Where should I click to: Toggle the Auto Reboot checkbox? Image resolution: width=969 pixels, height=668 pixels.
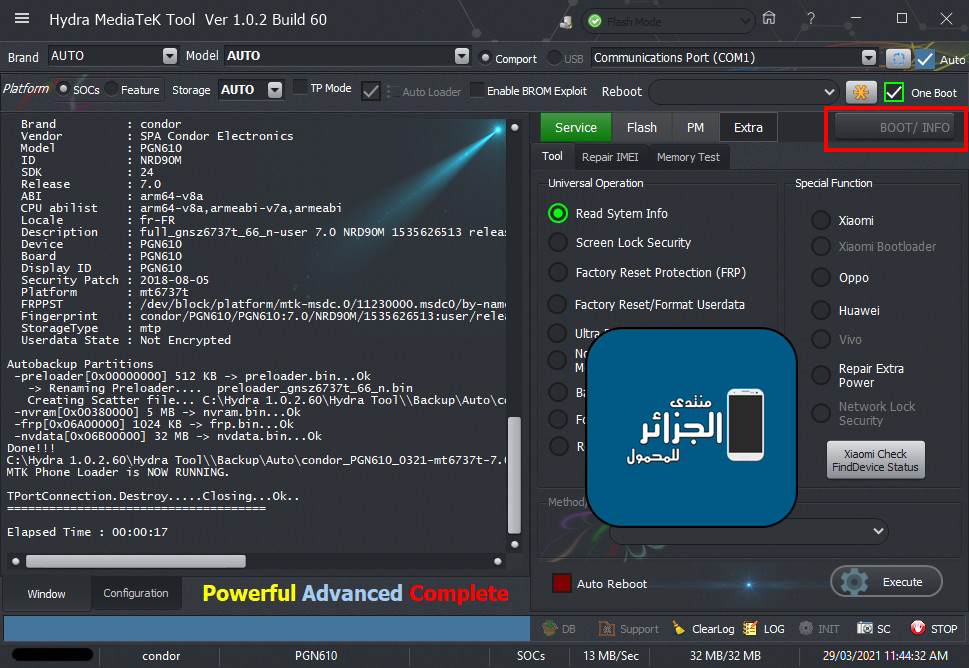pos(562,583)
